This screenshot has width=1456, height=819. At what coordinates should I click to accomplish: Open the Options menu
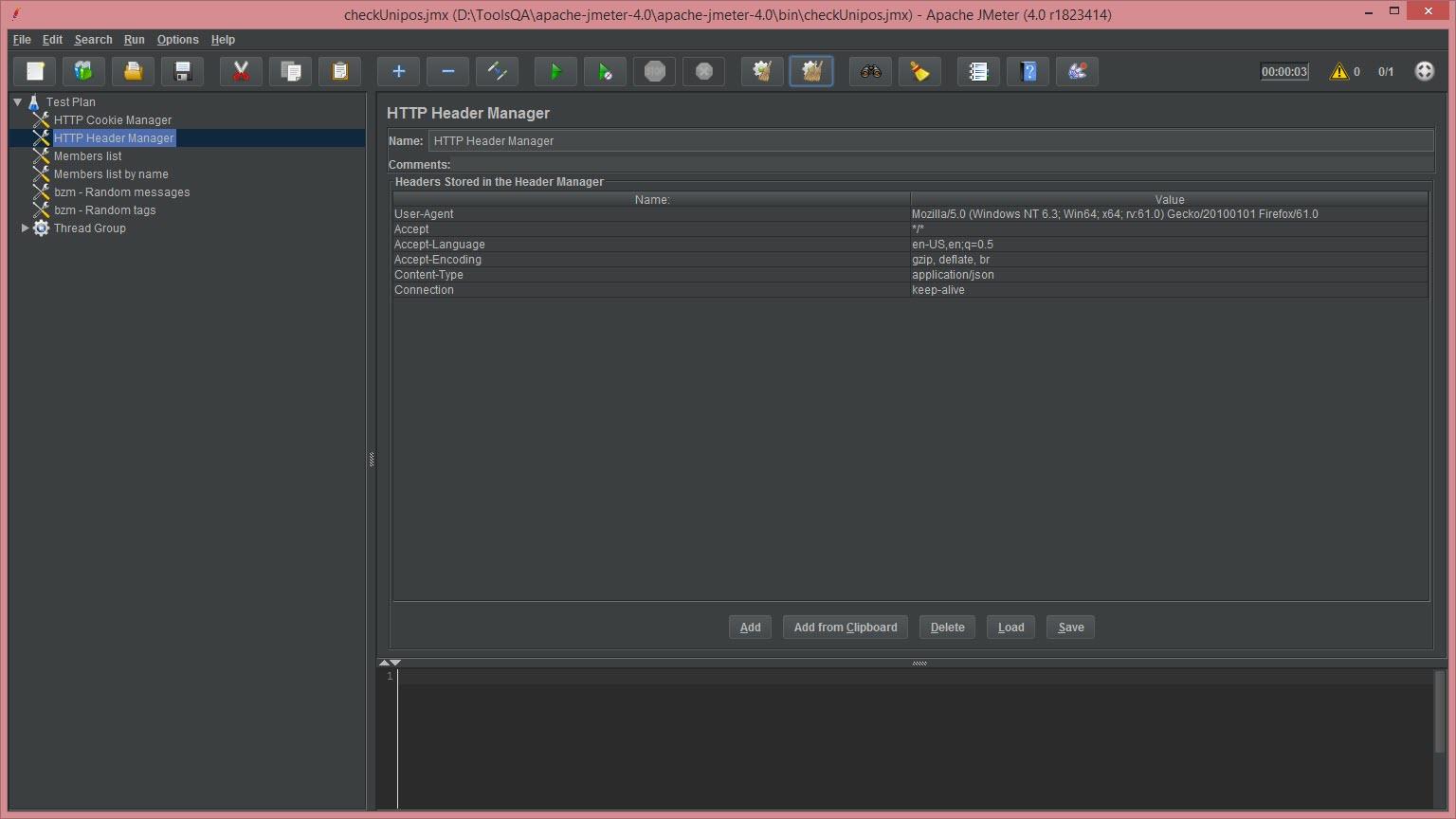point(177,40)
